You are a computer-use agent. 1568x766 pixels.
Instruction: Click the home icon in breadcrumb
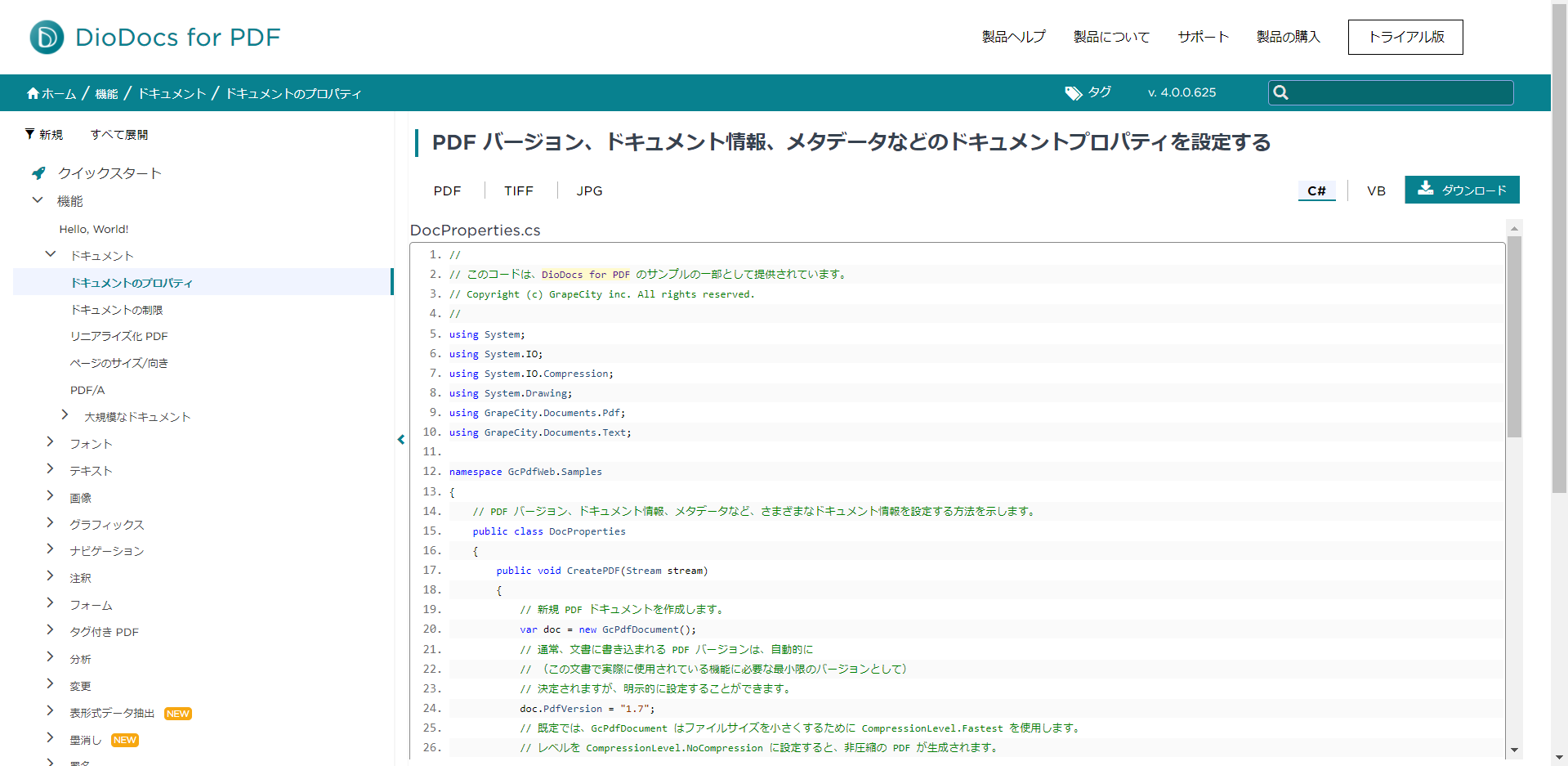pos(33,93)
